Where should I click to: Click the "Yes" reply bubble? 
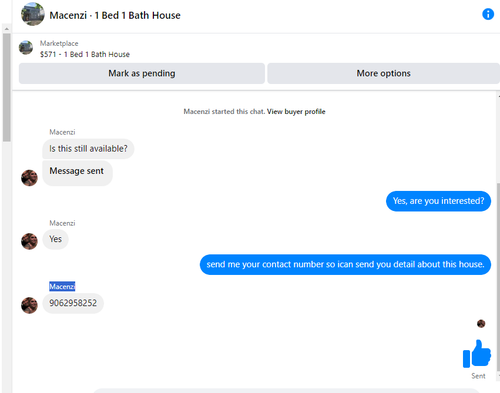(55, 239)
